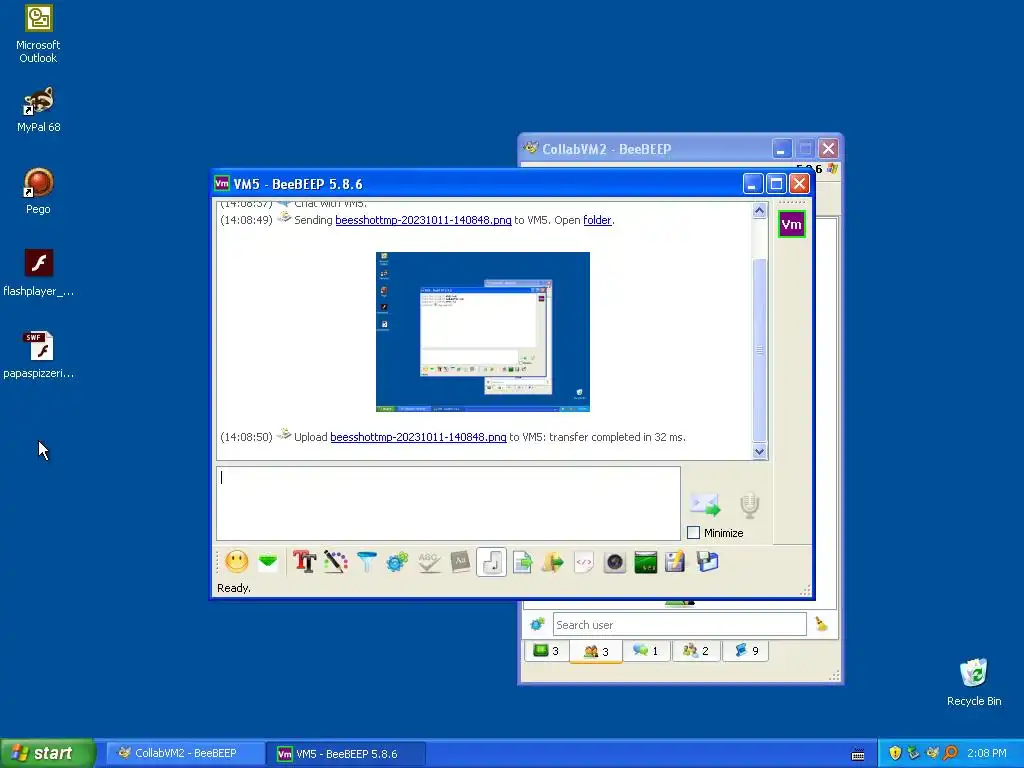Screen dimensions: 1024x768
Task: Open beesshottmp link in the Upload line
Action: click(418, 437)
